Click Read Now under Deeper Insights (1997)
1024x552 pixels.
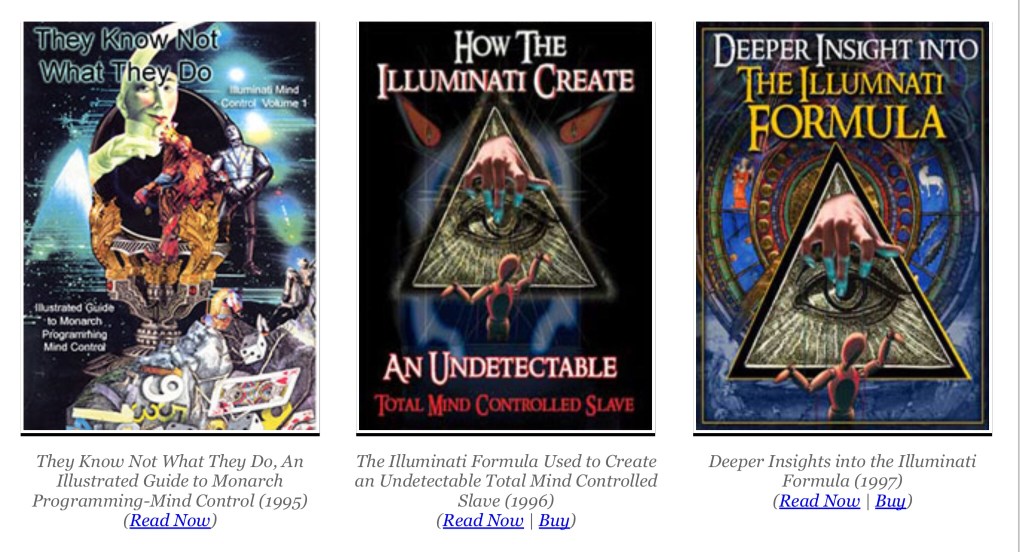[x=820, y=501]
